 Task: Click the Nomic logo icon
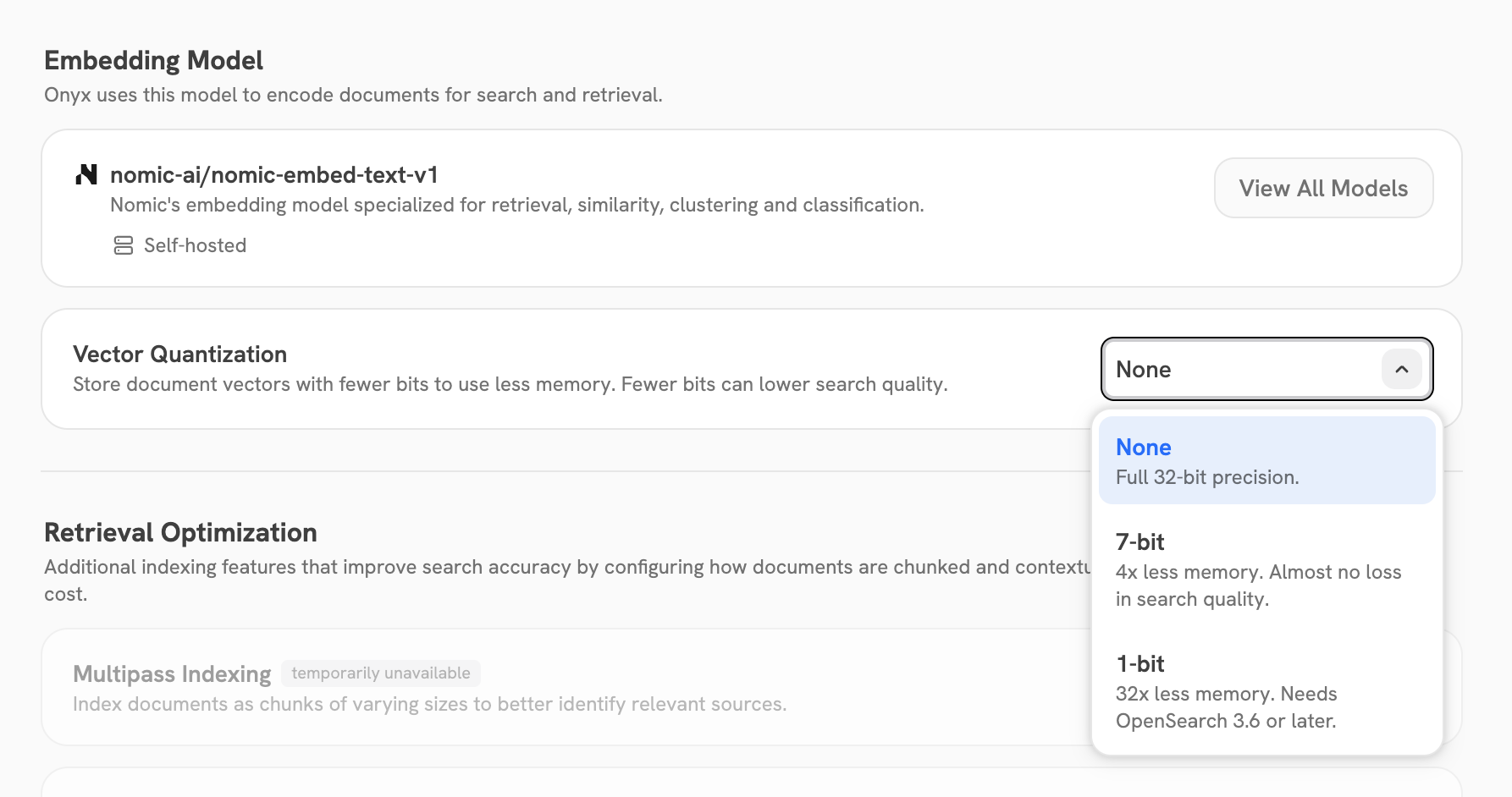tap(86, 174)
